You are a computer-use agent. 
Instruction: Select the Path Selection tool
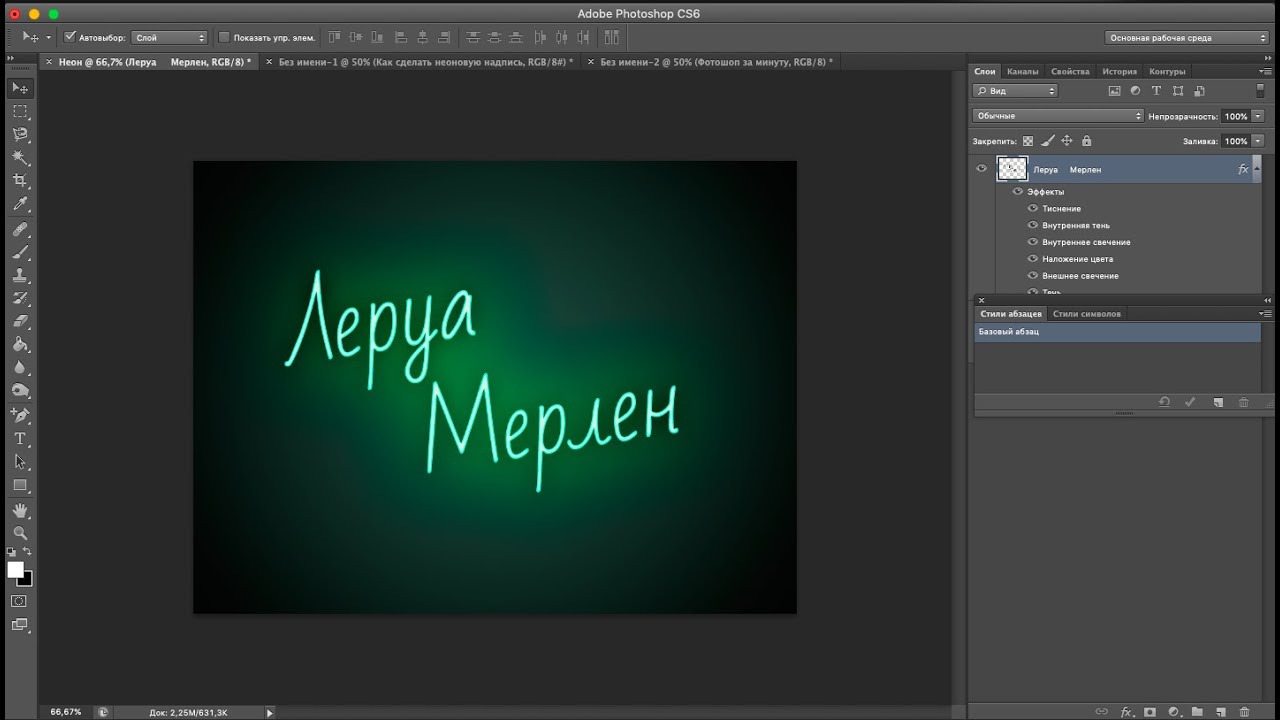point(20,462)
